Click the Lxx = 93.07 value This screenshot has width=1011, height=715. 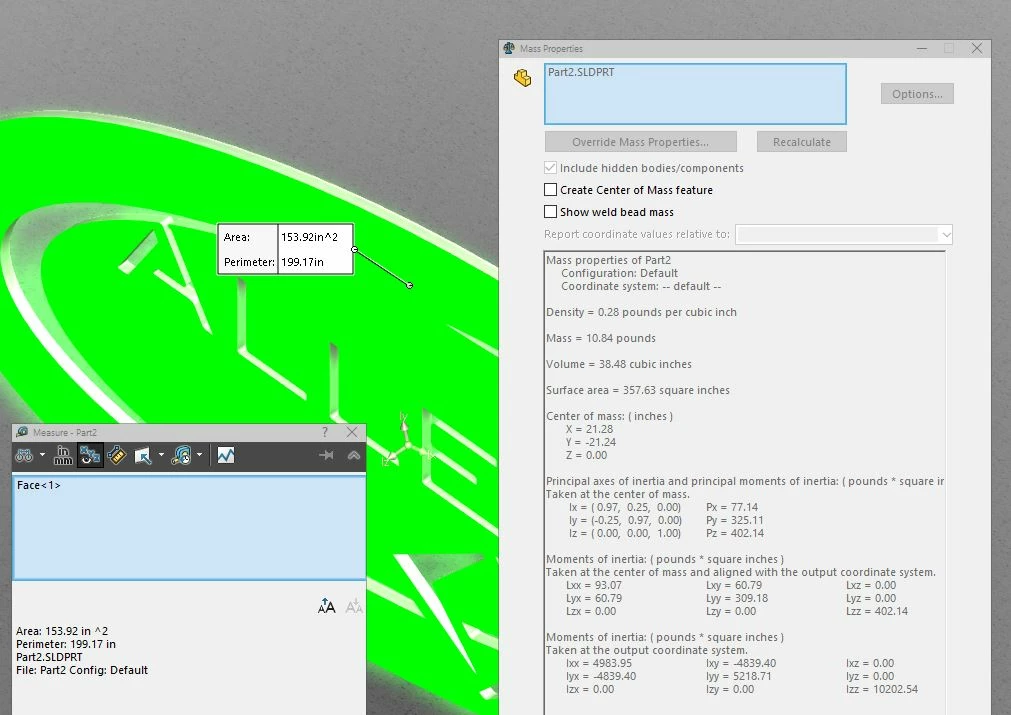coord(594,585)
